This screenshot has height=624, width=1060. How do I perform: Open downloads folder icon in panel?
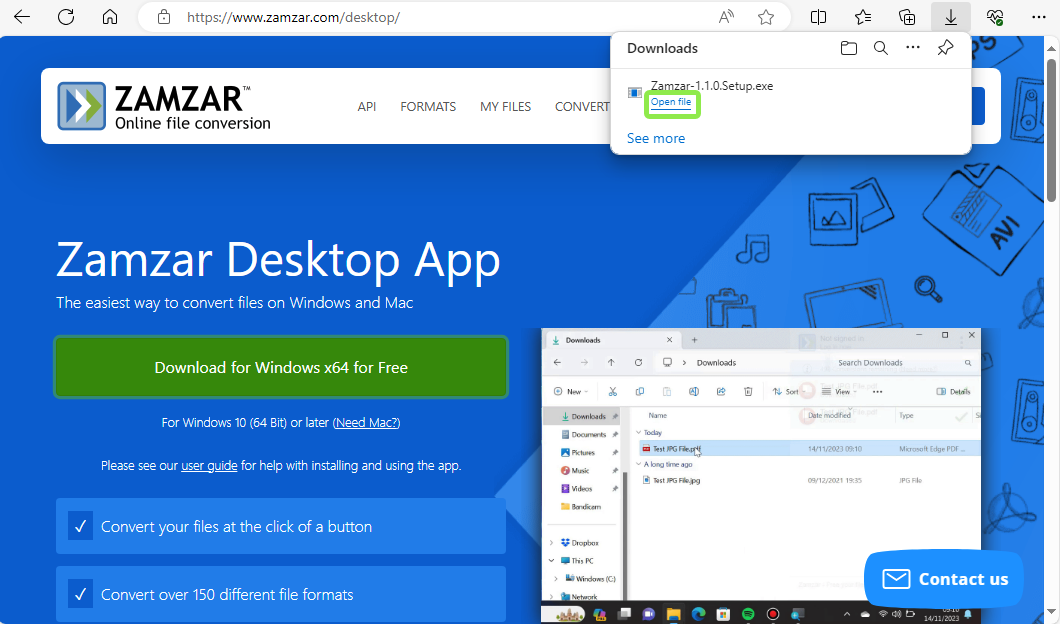(x=848, y=48)
